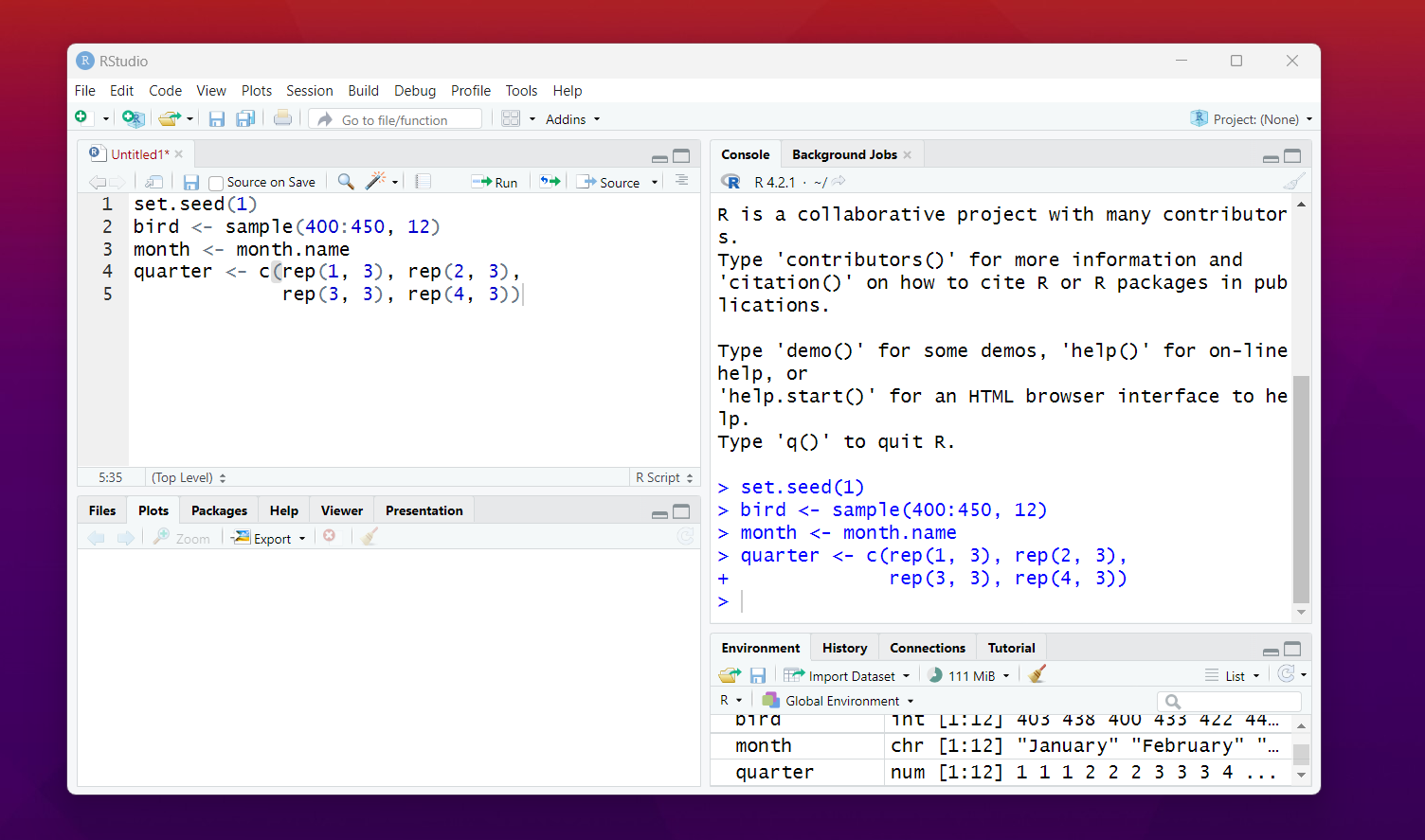
Task: Open the Session menu
Action: [310, 91]
